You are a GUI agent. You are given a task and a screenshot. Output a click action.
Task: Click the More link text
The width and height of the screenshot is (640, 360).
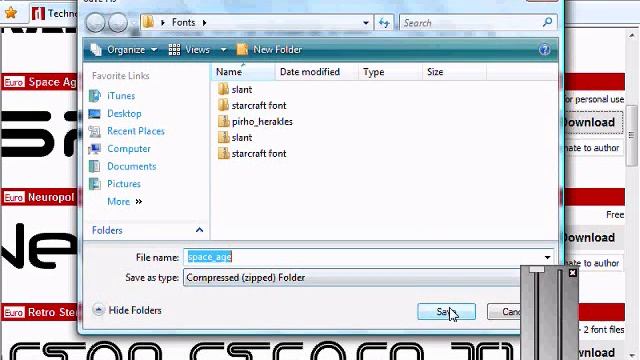[118, 202]
